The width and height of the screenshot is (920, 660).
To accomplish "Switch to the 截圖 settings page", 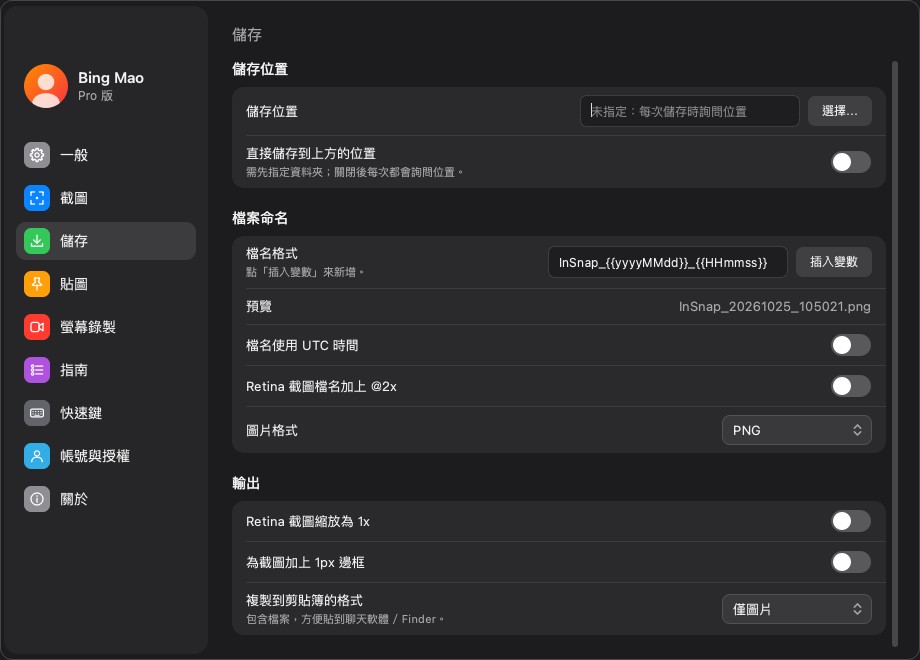I will click(106, 198).
